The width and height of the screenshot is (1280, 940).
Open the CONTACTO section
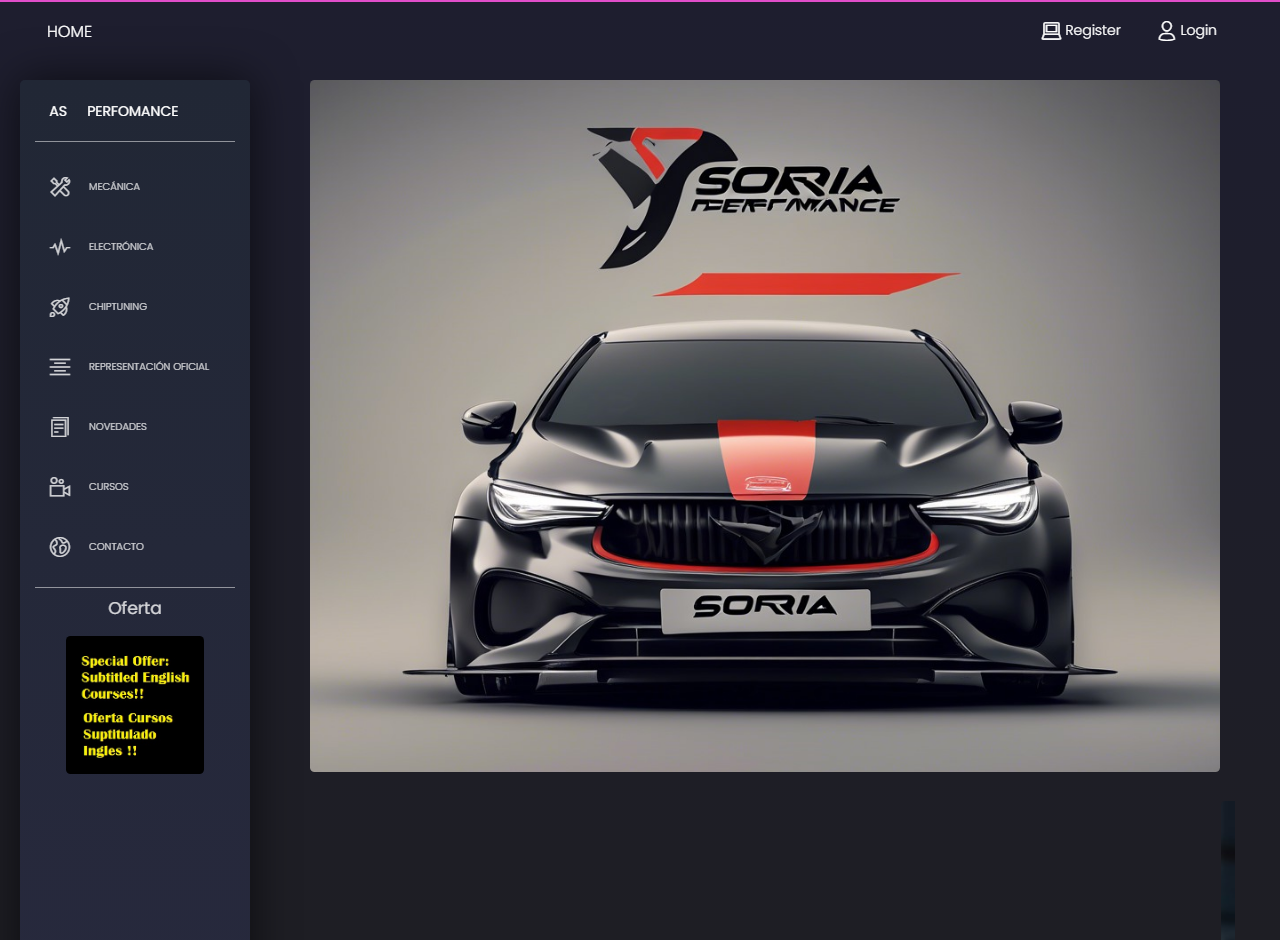point(116,547)
